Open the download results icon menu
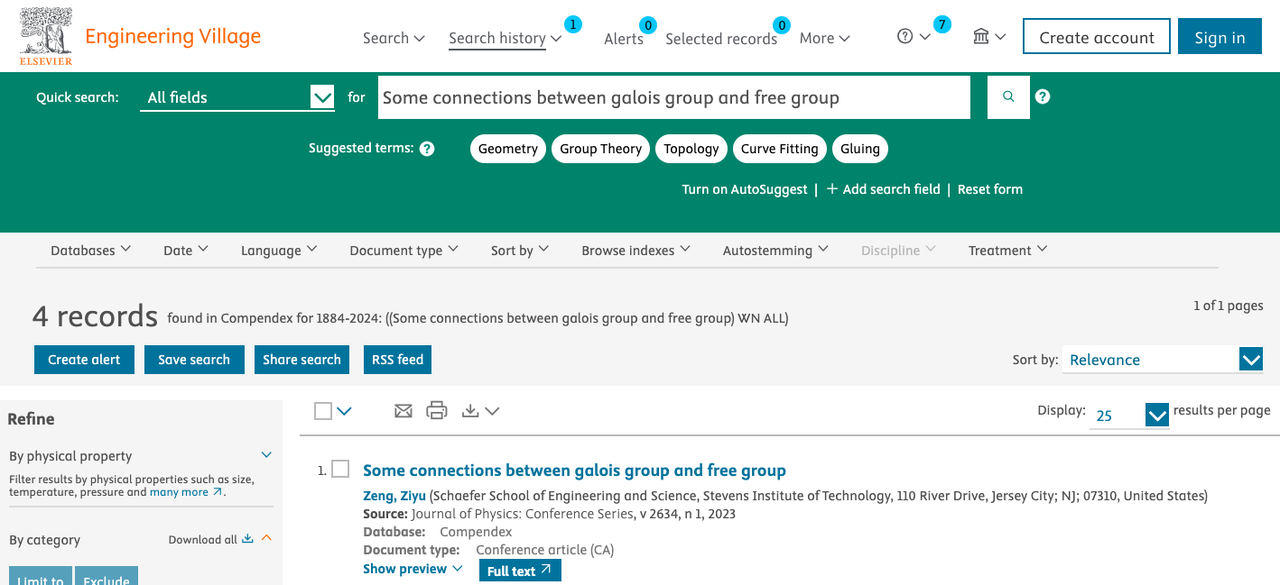Viewport: 1280px width, 585px height. click(479, 410)
